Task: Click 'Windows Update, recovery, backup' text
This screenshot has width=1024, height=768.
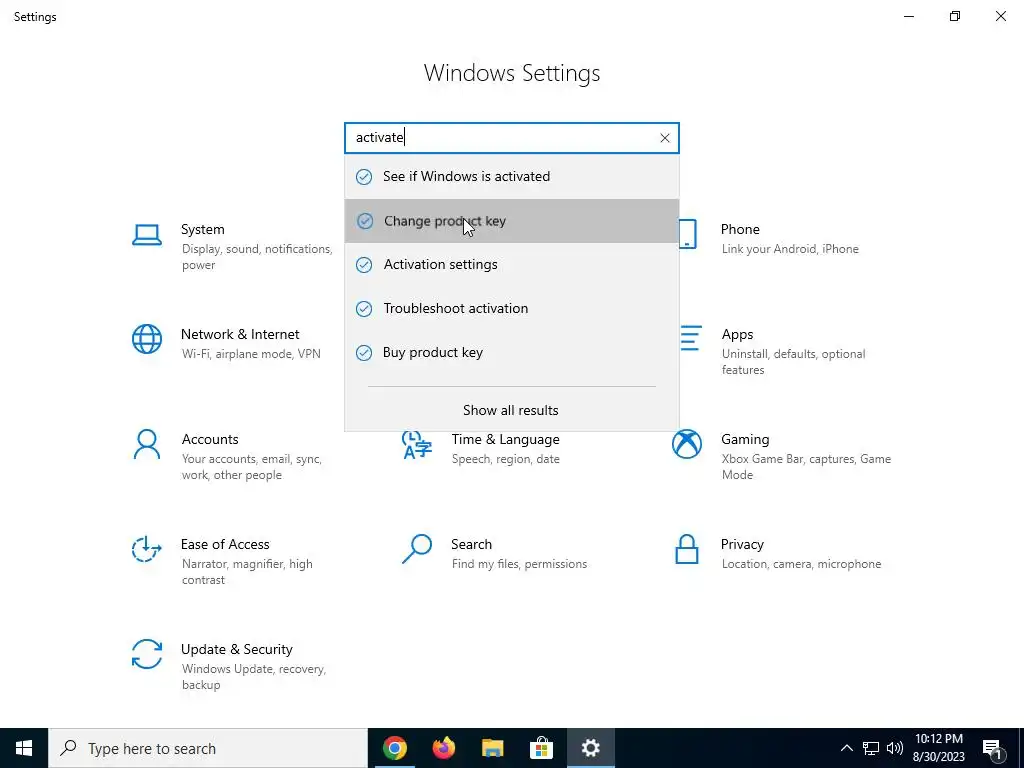Action: pos(253,677)
